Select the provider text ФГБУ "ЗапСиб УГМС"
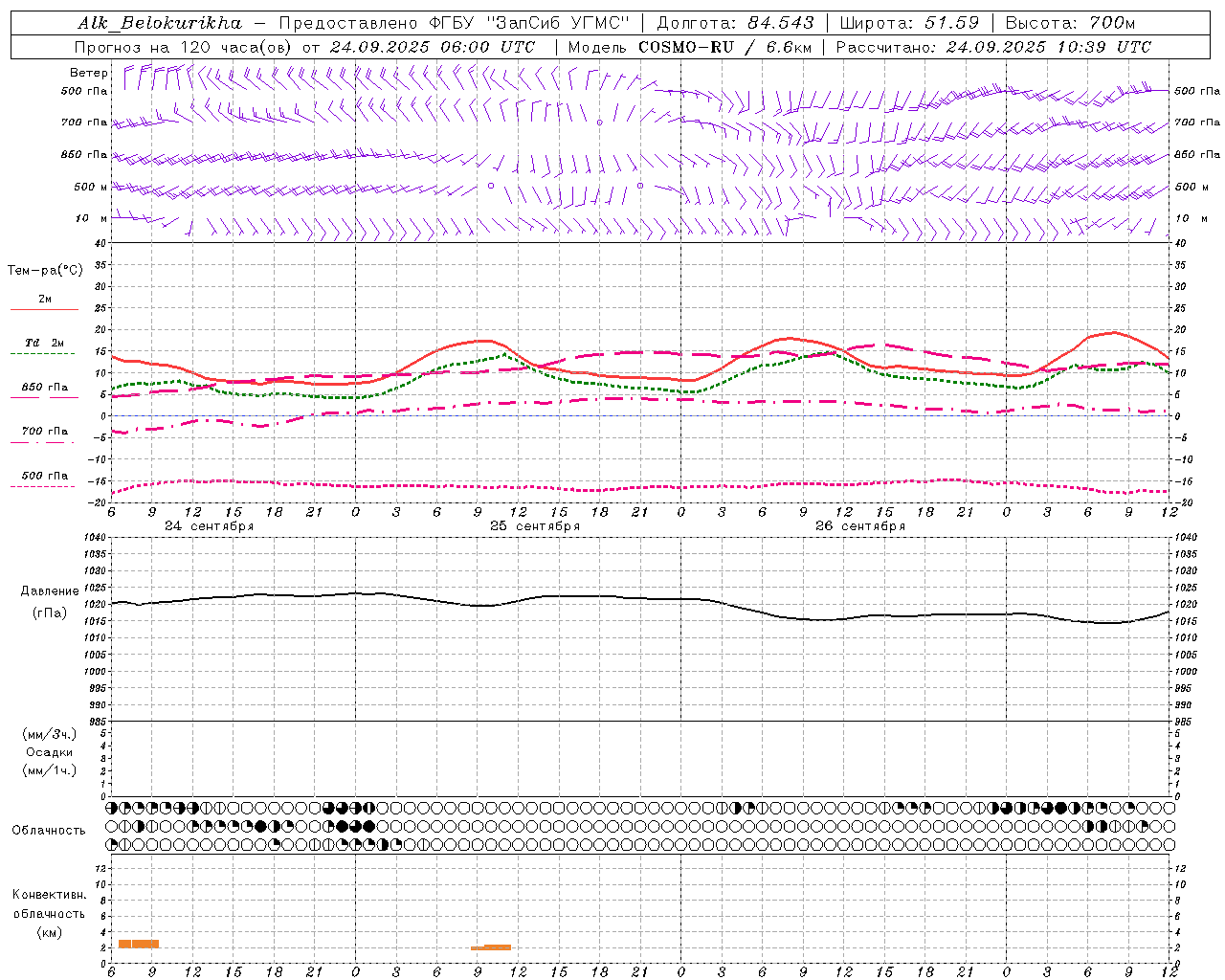The height and width of the screenshot is (980, 1225). (x=527, y=23)
